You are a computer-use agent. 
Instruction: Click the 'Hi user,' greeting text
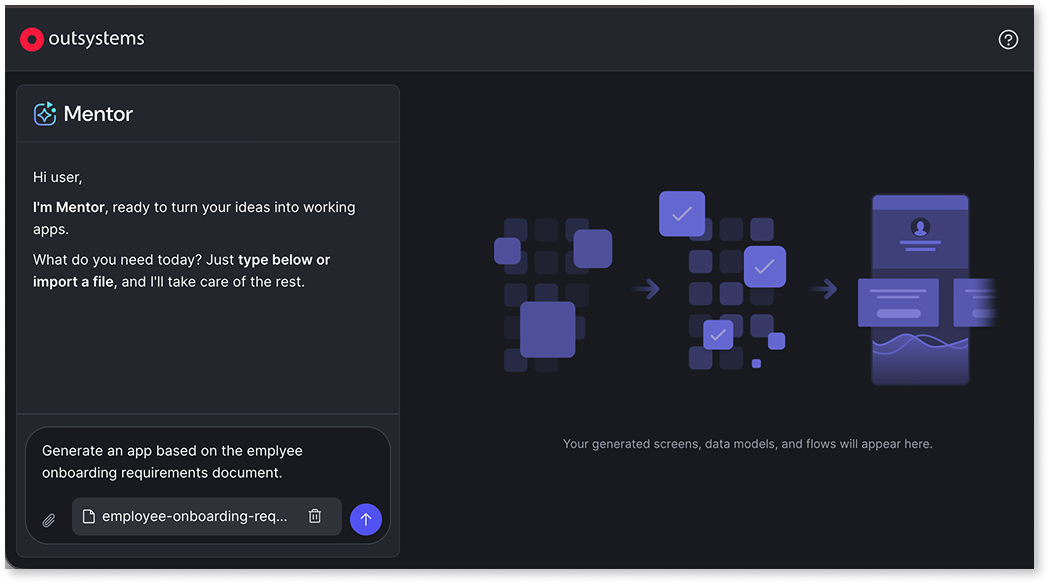point(58,177)
